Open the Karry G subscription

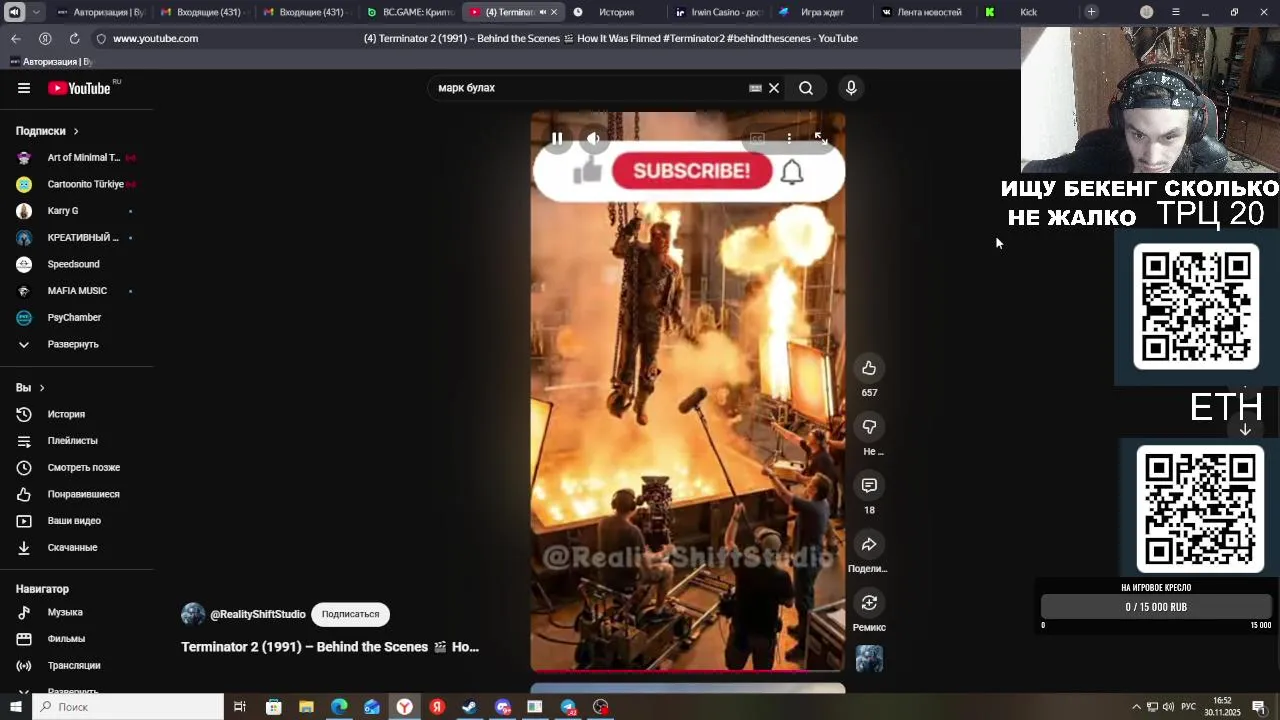(77, 211)
